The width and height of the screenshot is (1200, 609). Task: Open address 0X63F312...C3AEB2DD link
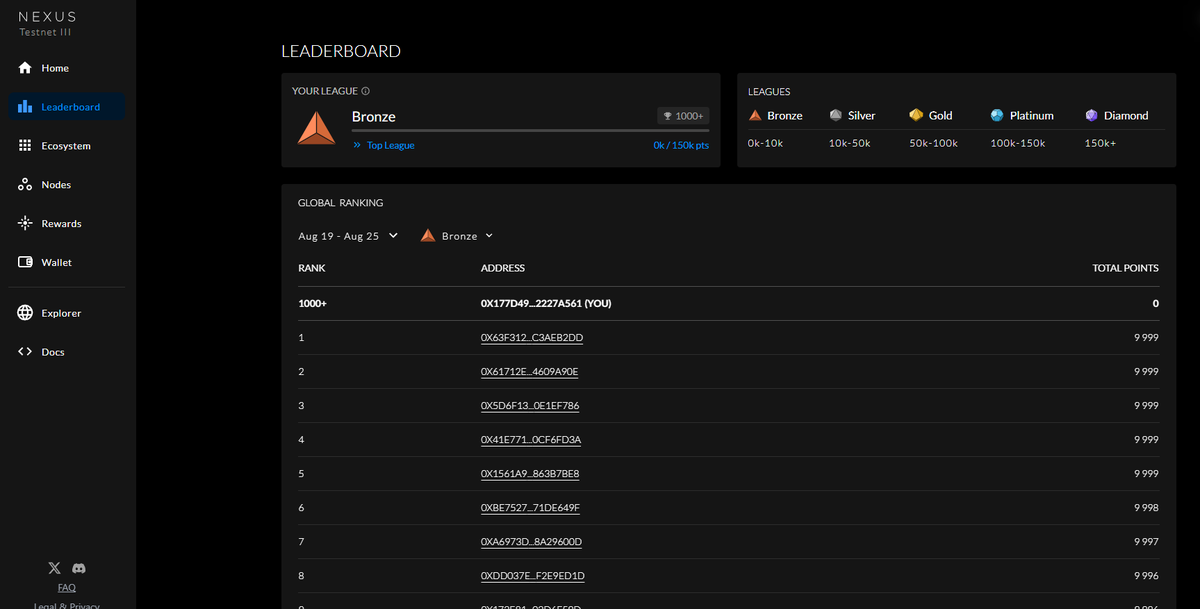tap(532, 338)
